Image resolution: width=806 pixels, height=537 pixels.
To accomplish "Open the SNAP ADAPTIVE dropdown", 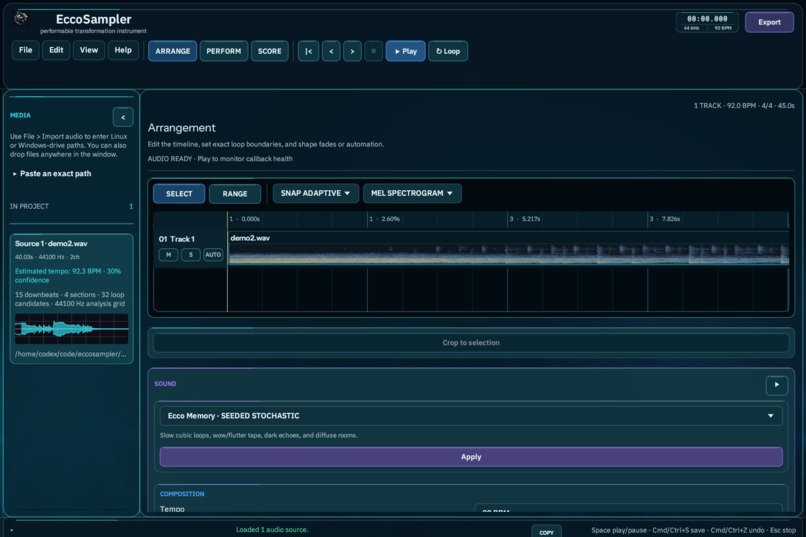I will [x=316, y=193].
